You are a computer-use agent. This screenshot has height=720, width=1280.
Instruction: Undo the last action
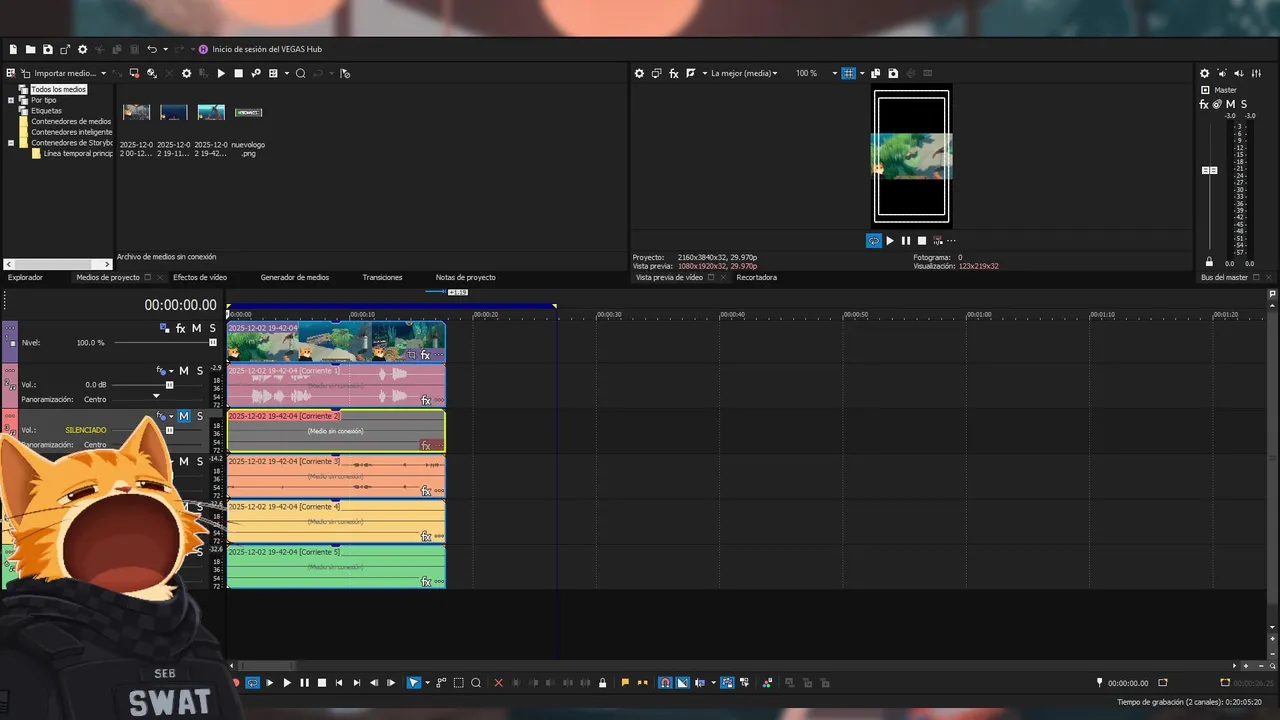152,49
